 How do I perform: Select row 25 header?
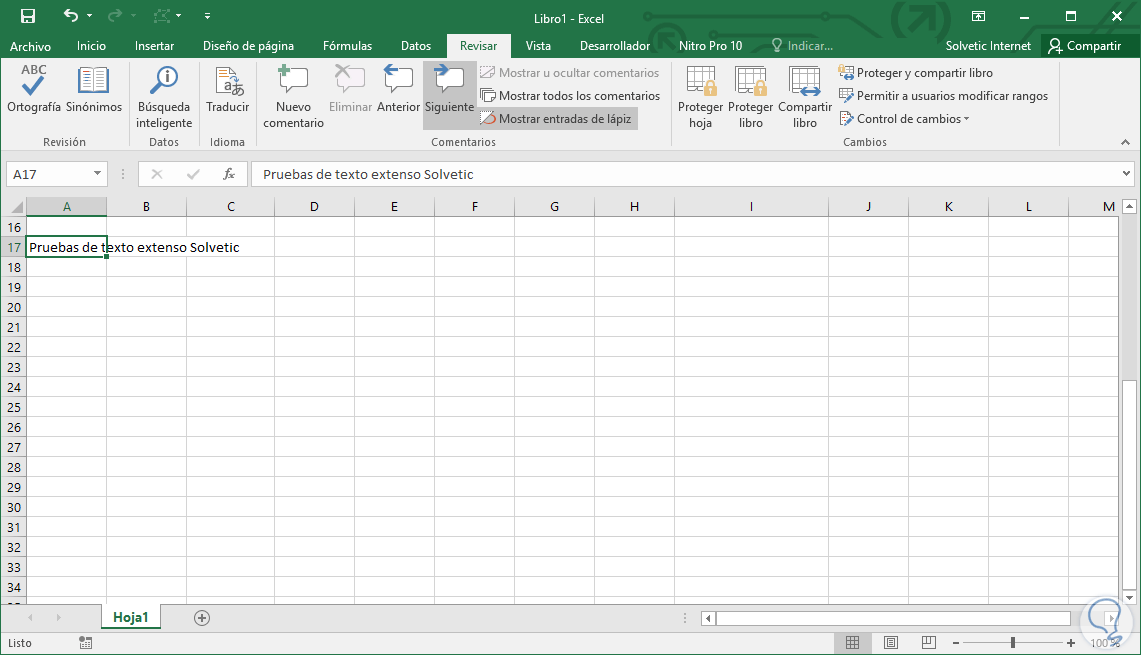coord(14,408)
